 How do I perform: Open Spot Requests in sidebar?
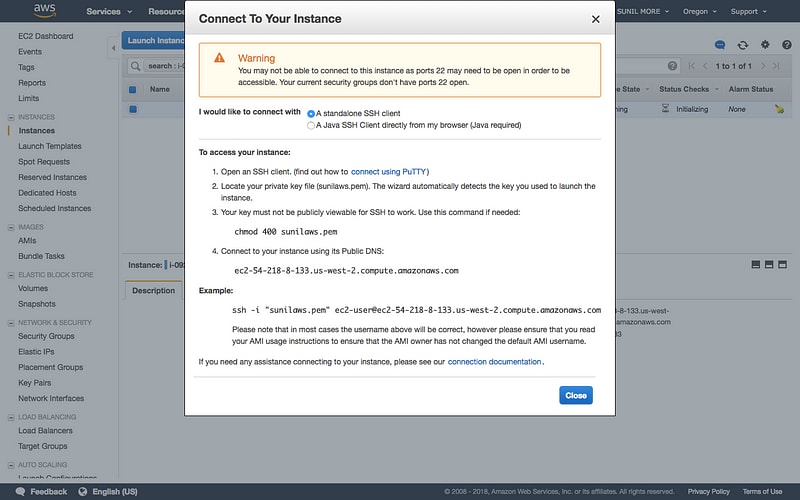[44, 162]
